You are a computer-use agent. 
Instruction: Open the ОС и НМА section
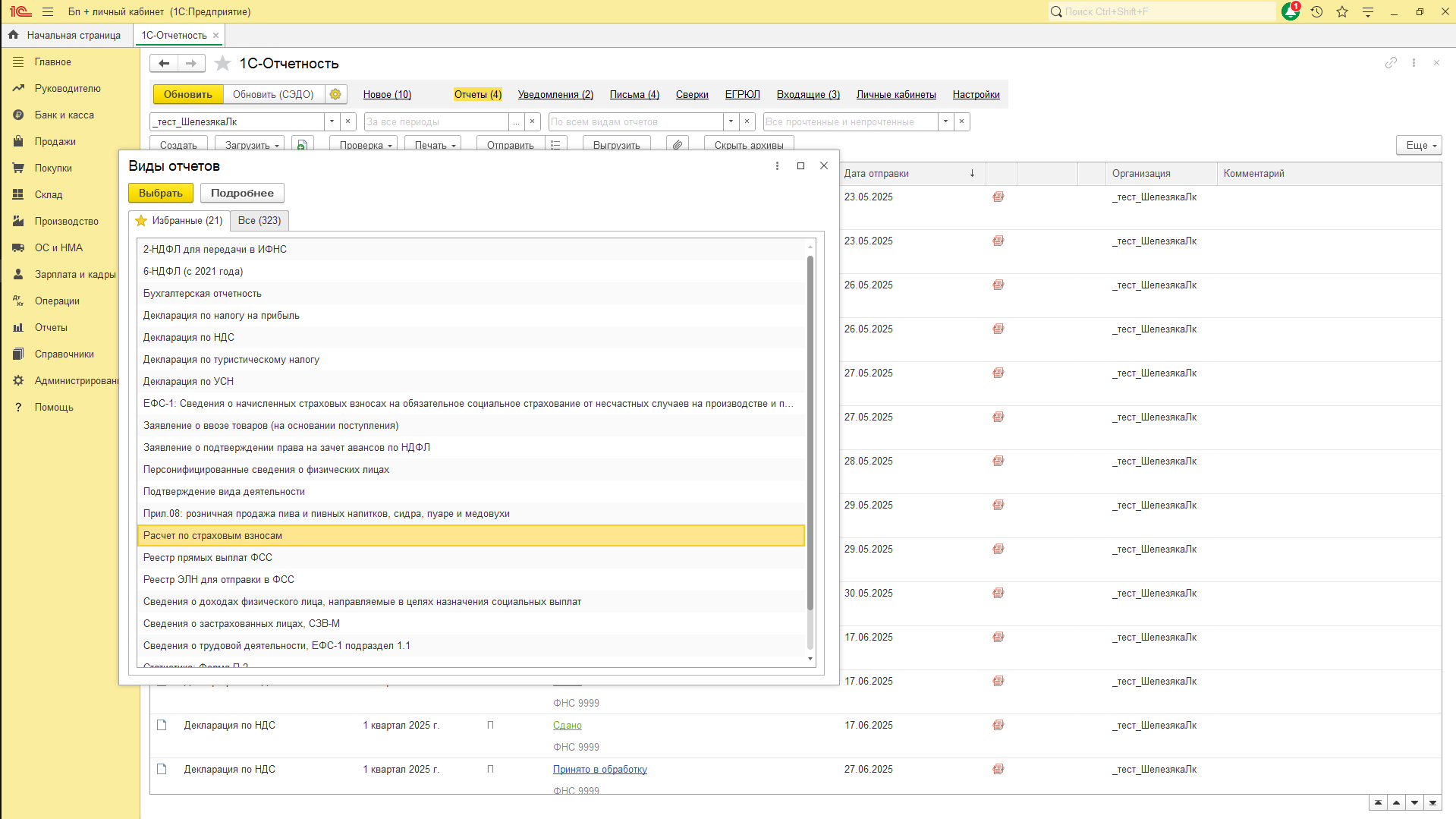[58, 247]
